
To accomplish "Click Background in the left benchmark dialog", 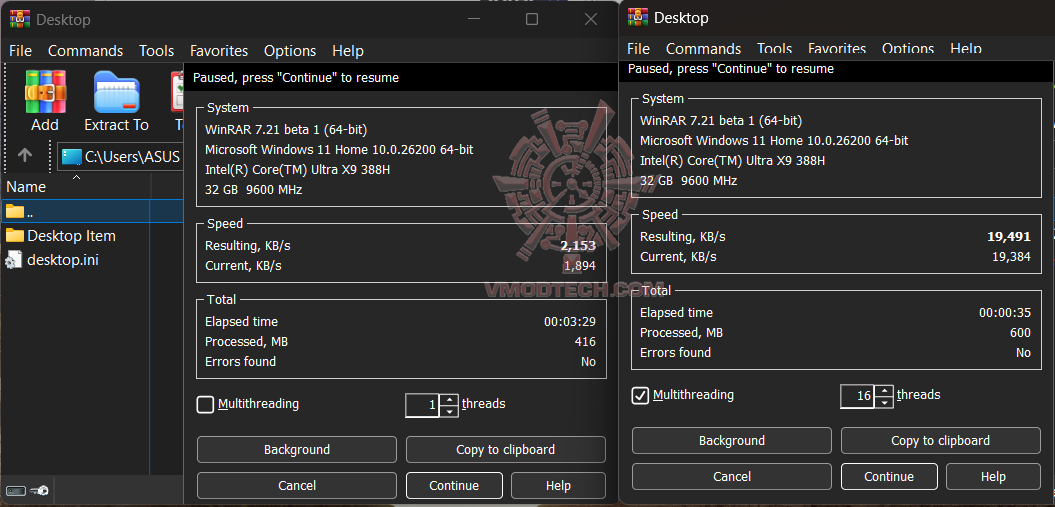I will tap(297, 450).
